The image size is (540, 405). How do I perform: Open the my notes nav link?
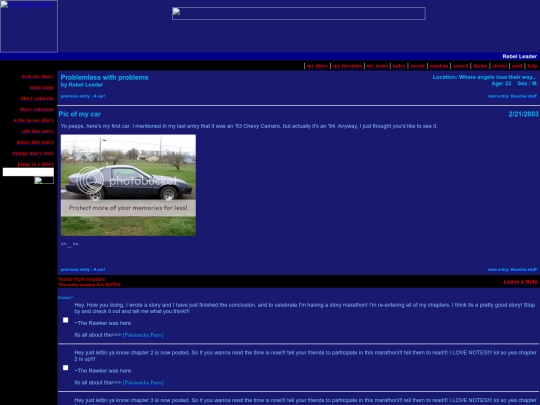(x=377, y=66)
